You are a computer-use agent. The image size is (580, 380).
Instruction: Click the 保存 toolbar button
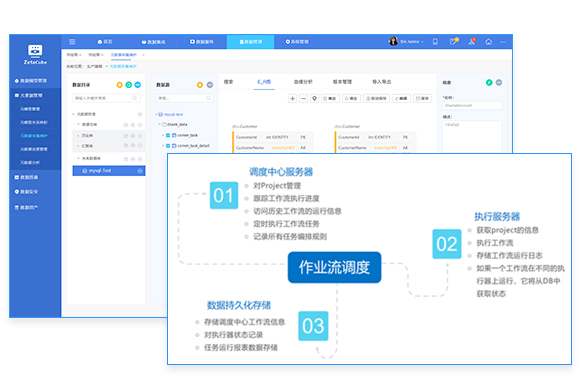pyautogui.click(x=422, y=98)
